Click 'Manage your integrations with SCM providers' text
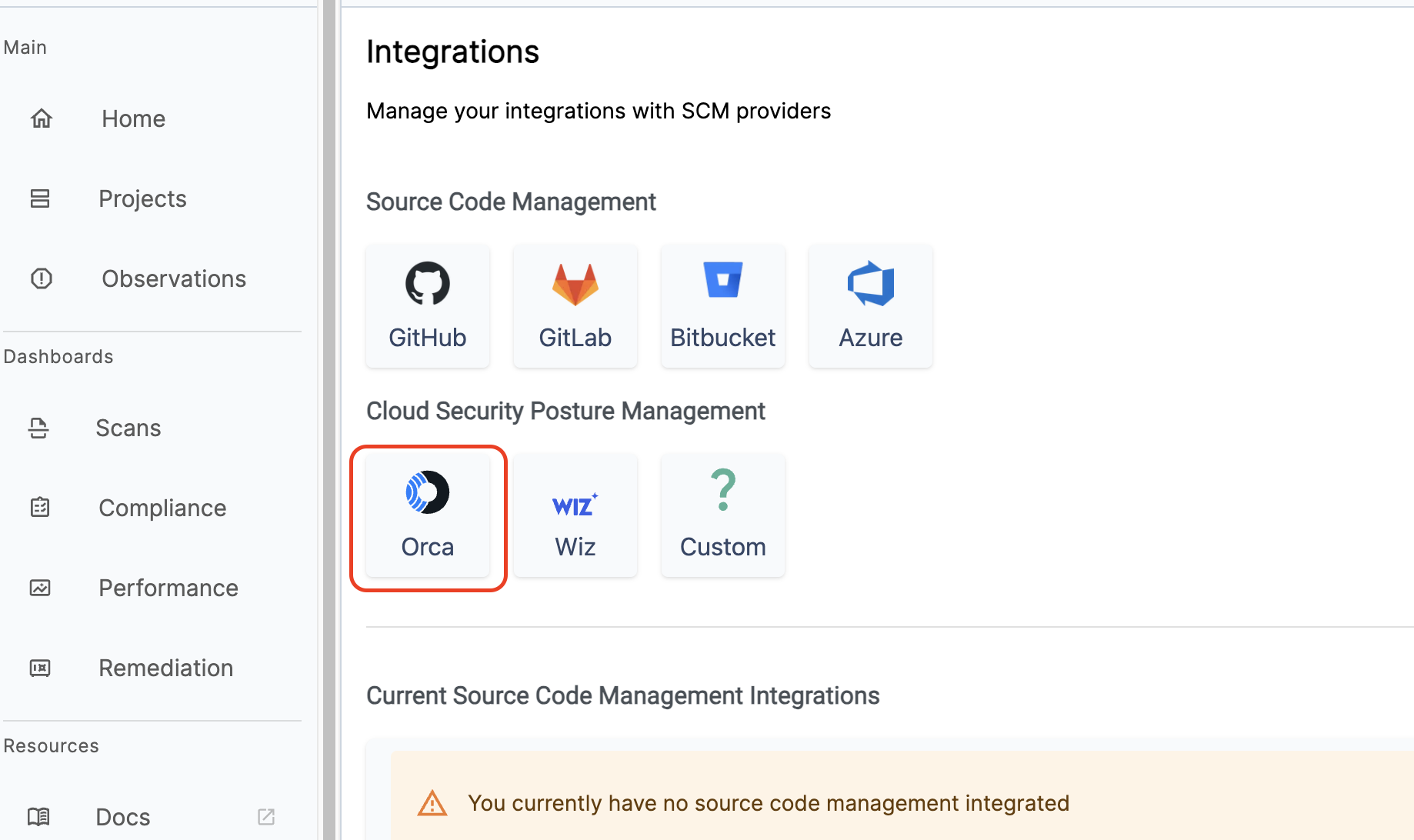The height and width of the screenshot is (840, 1414). (599, 111)
